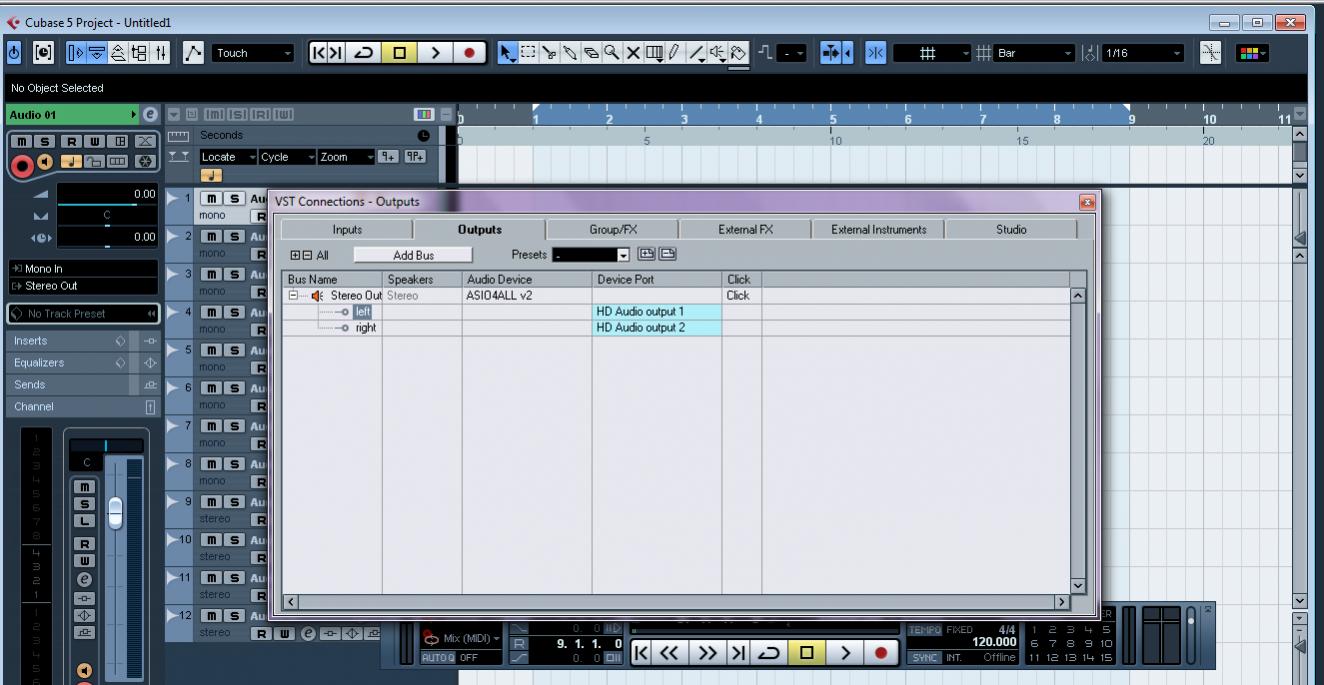Select the Range Selection tool
The image size is (1324, 685).
pos(527,53)
